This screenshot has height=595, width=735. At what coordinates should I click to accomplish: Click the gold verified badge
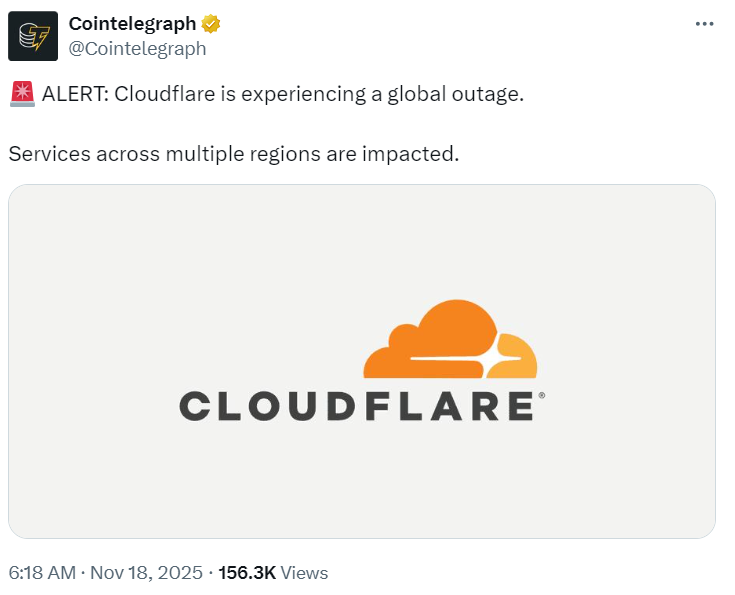pos(211,24)
